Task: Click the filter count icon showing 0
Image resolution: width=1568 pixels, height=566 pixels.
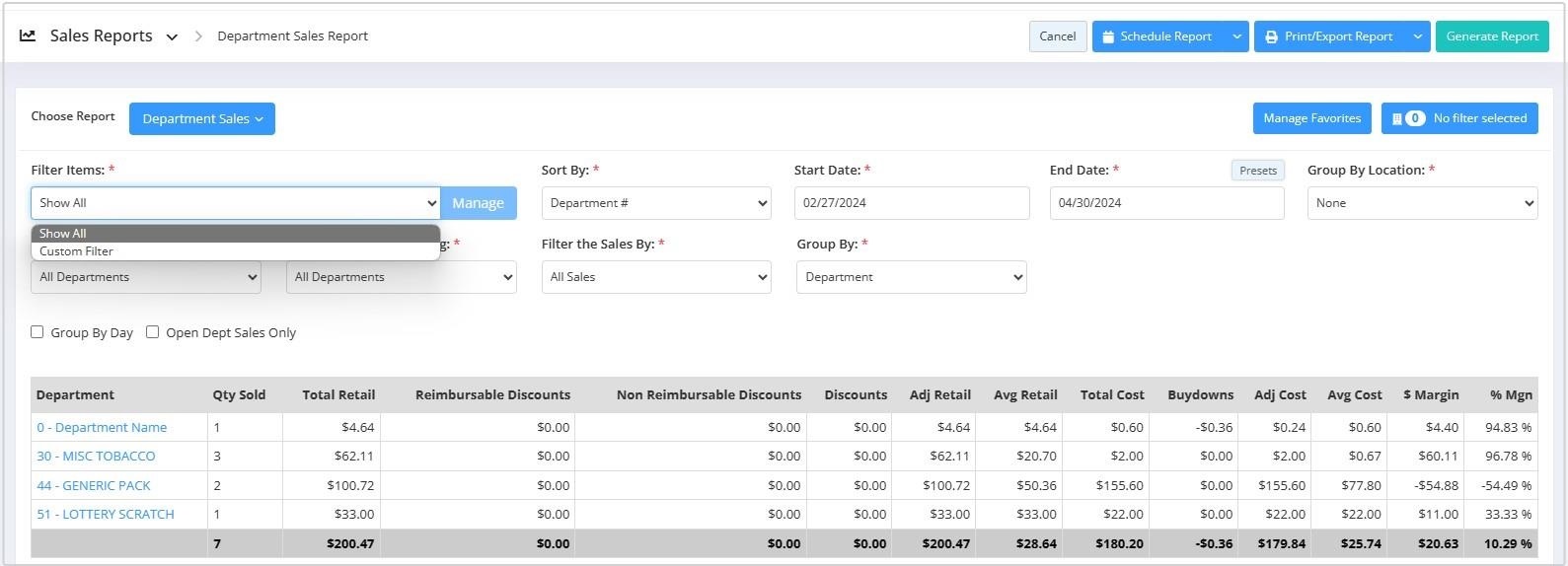Action: [x=1415, y=118]
